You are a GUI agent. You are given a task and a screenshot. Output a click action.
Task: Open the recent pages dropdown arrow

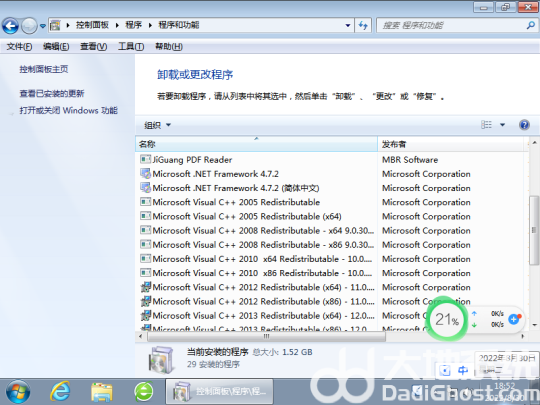click(43, 25)
